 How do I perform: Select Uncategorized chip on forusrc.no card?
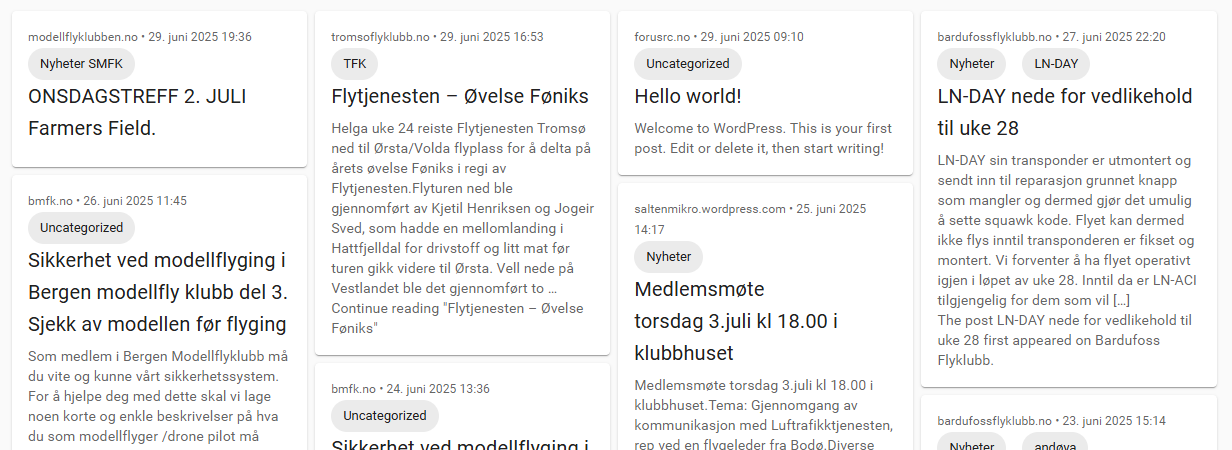point(688,64)
